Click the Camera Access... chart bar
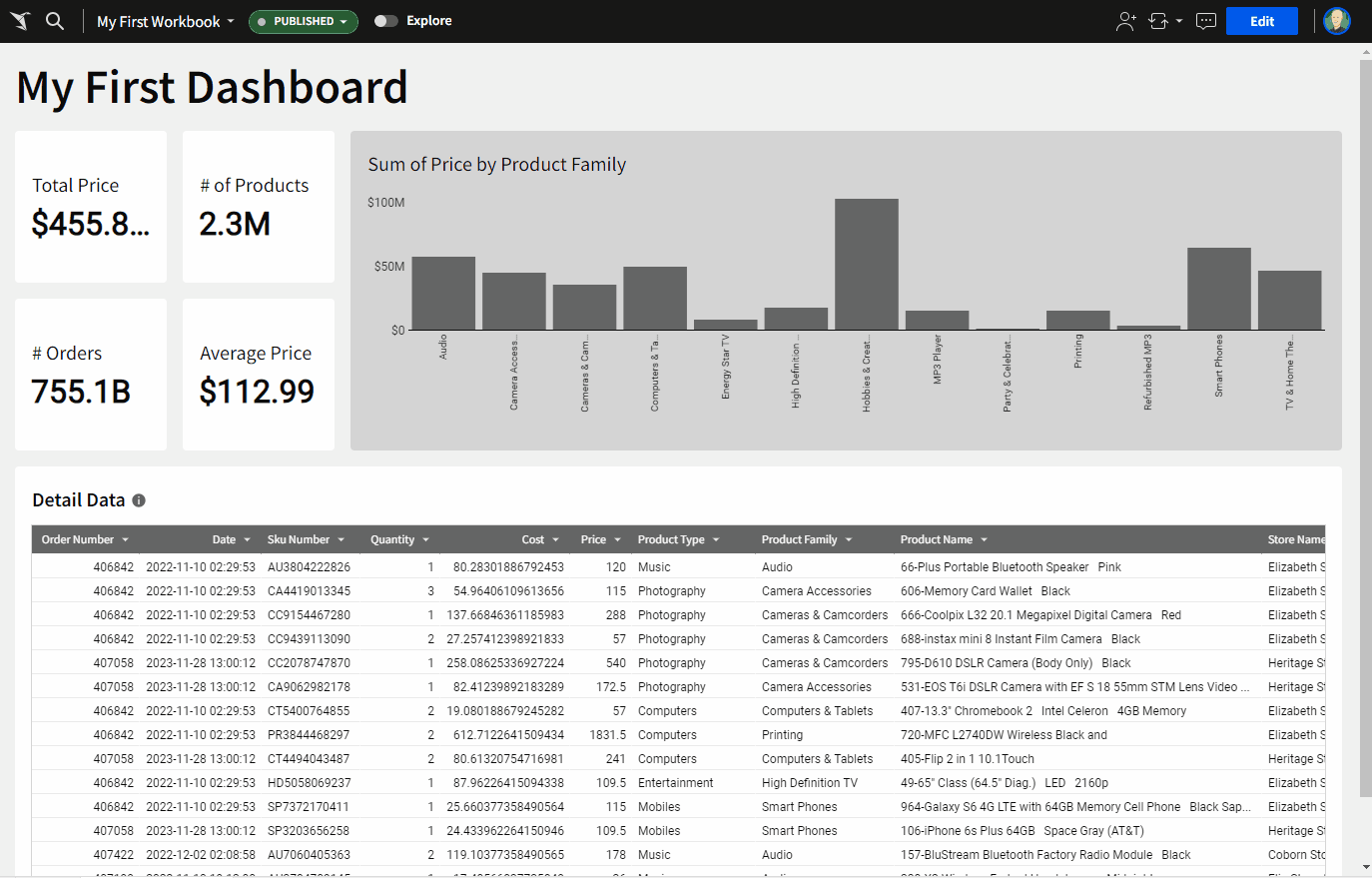 tap(514, 302)
